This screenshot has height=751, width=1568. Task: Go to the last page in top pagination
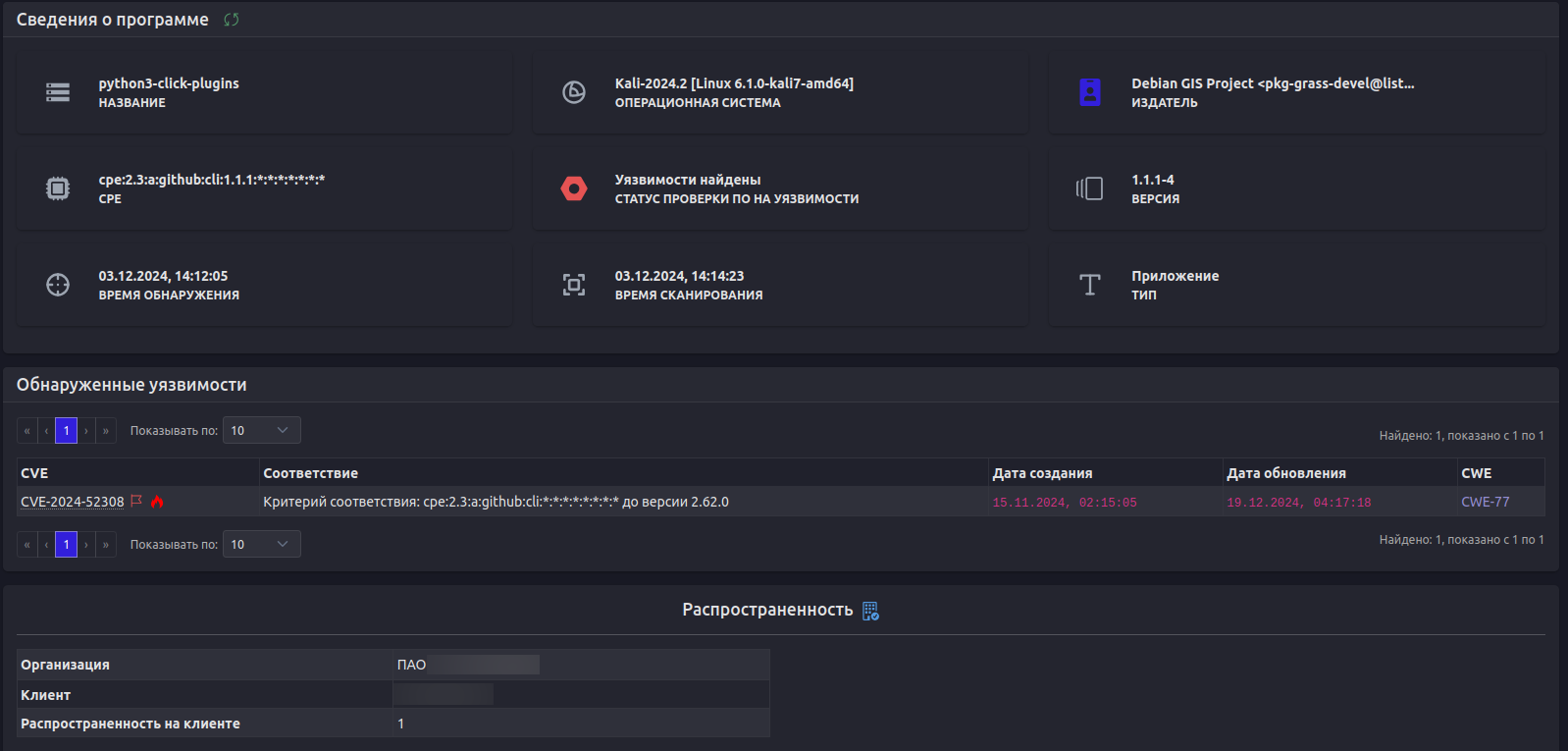click(x=106, y=430)
